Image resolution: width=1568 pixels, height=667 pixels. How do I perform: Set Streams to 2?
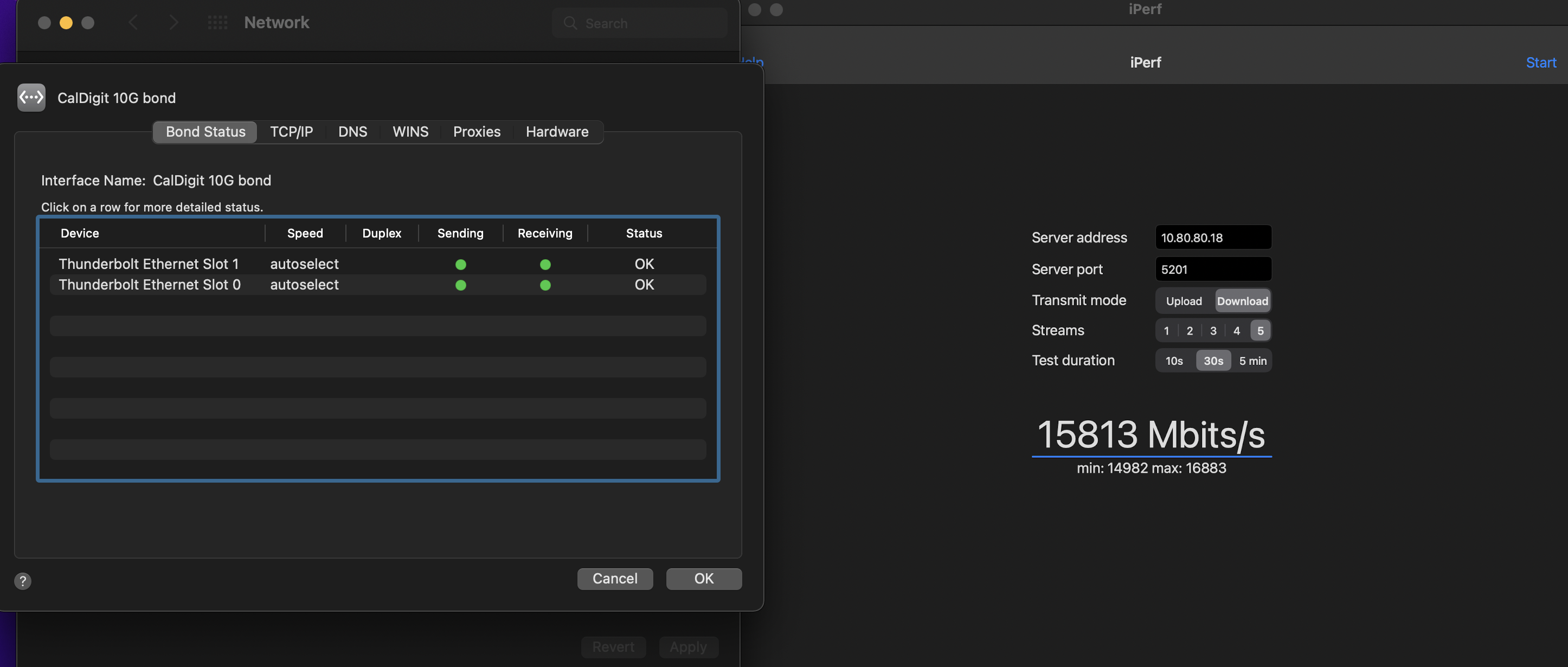1189,330
